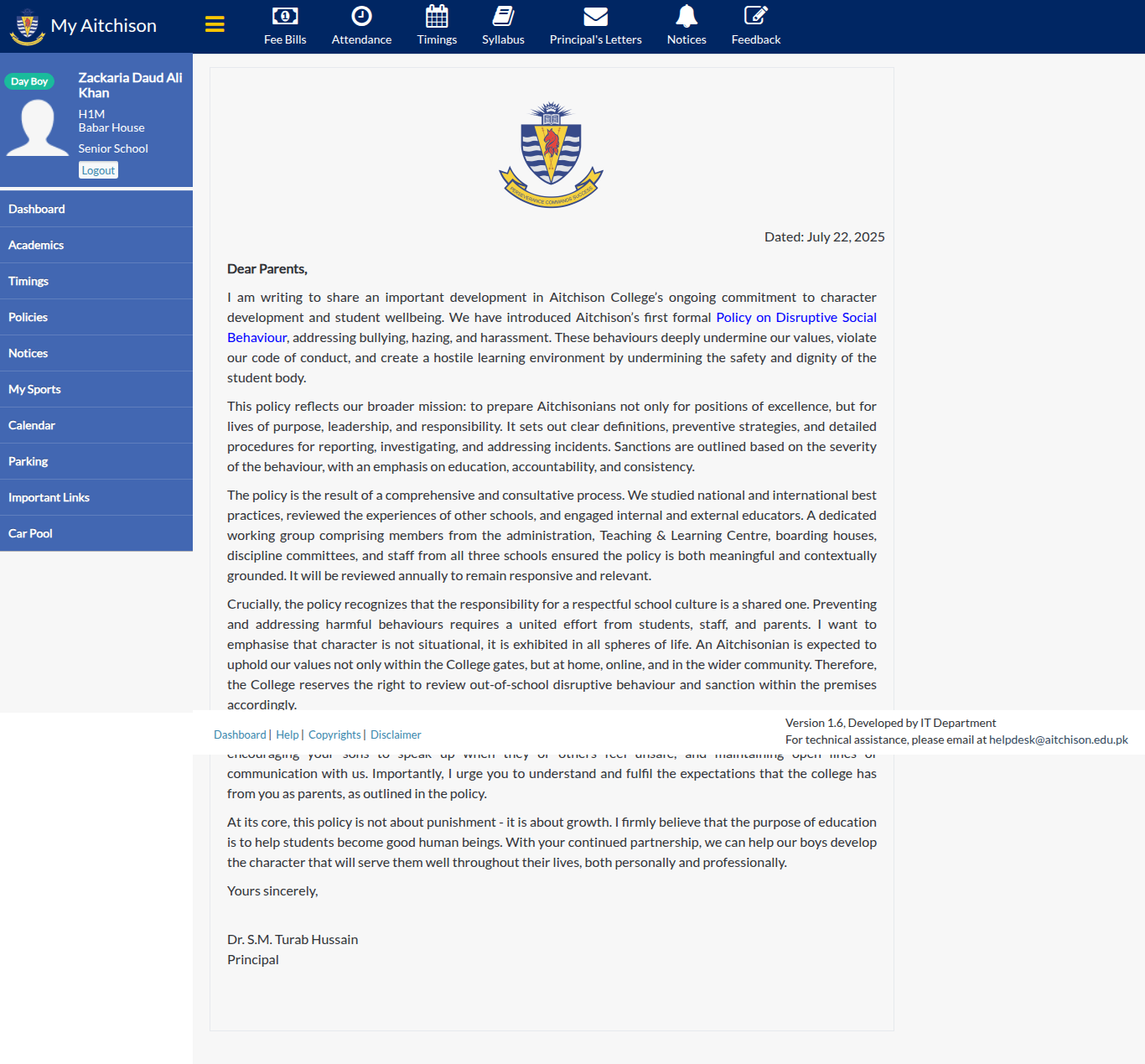Open Car Pool in the sidebar
Image resolution: width=1145 pixels, height=1064 pixels.
tap(96, 533)
